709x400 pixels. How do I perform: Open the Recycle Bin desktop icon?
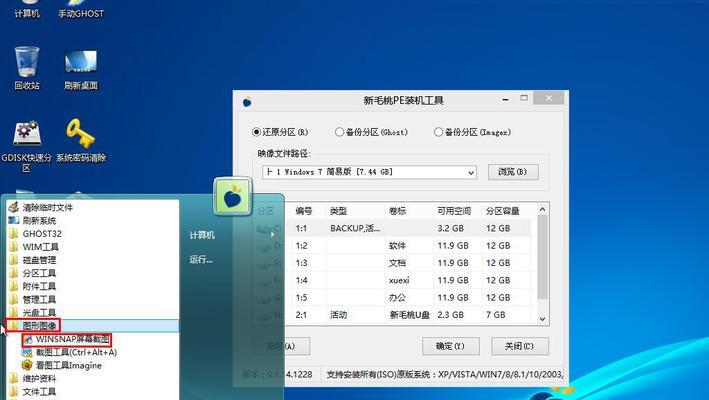pos(27,68)
